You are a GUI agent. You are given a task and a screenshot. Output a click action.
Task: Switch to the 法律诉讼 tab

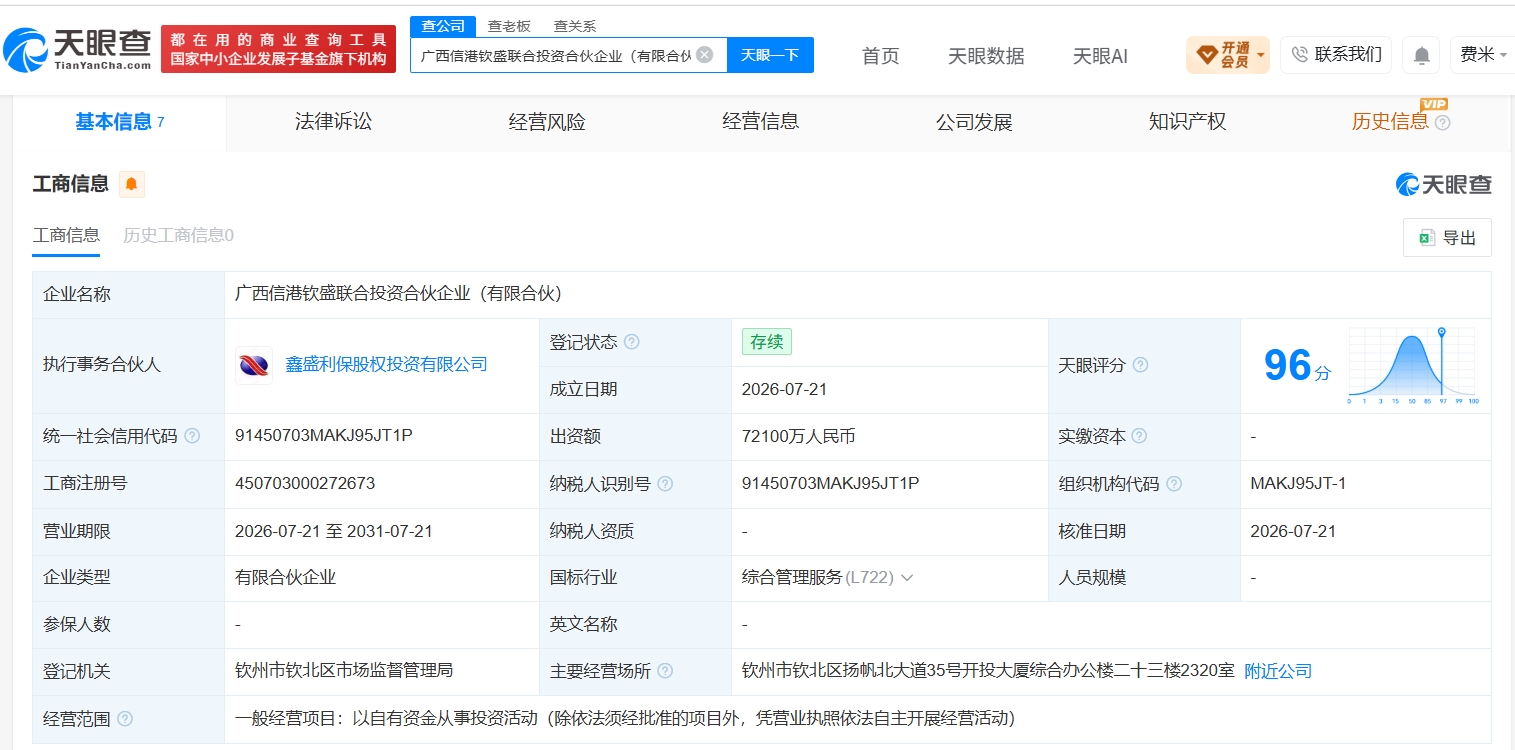[333, 122]
